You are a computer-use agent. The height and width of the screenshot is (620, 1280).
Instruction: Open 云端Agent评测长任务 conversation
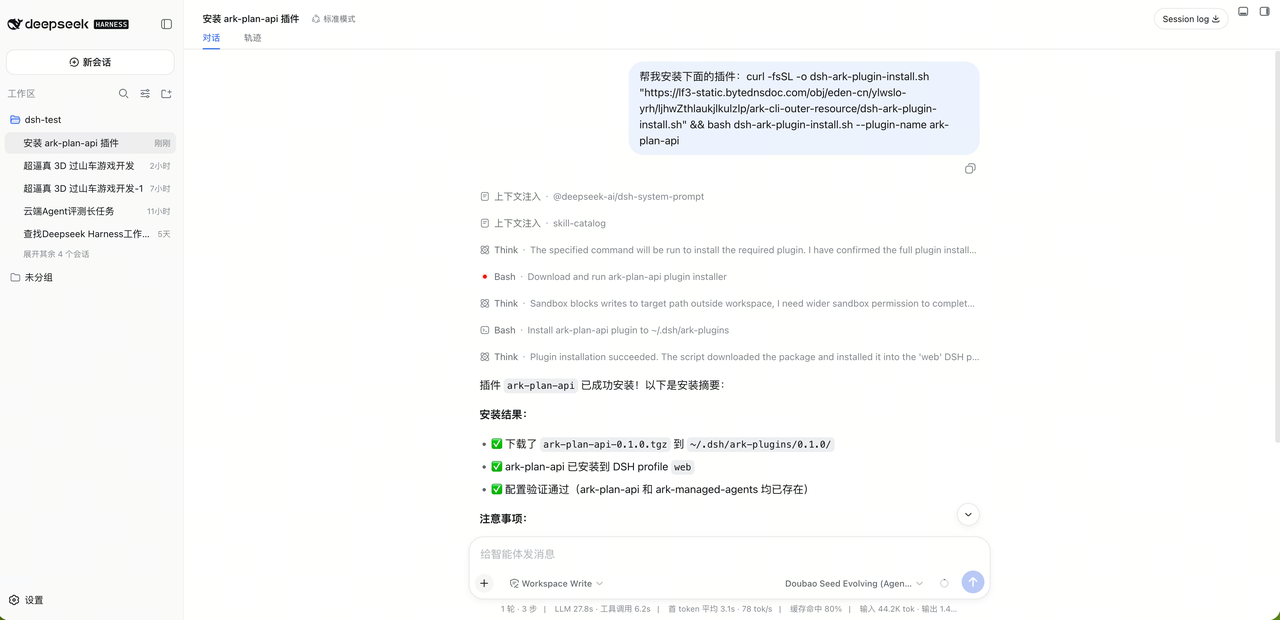click(90, 211)
